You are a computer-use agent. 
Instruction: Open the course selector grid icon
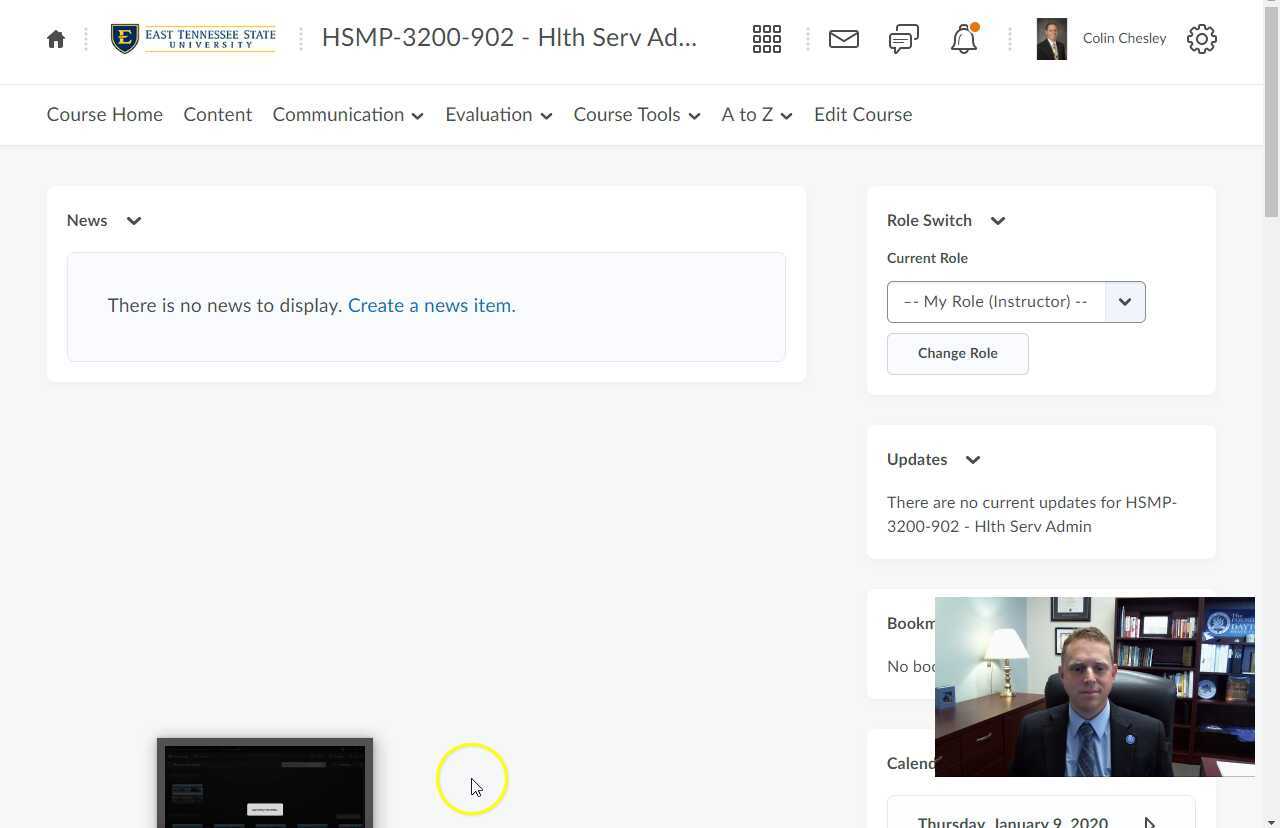(x=766, y=39)
